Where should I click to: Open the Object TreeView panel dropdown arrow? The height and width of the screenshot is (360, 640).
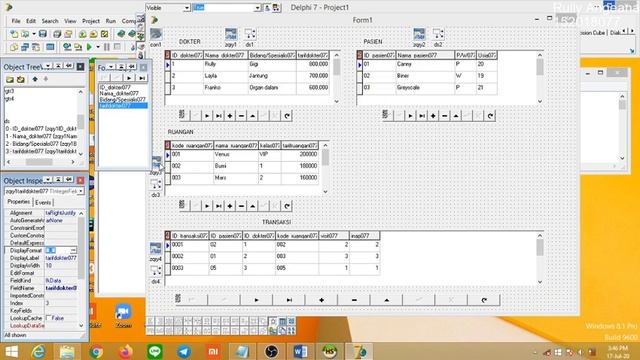[48, 66]
